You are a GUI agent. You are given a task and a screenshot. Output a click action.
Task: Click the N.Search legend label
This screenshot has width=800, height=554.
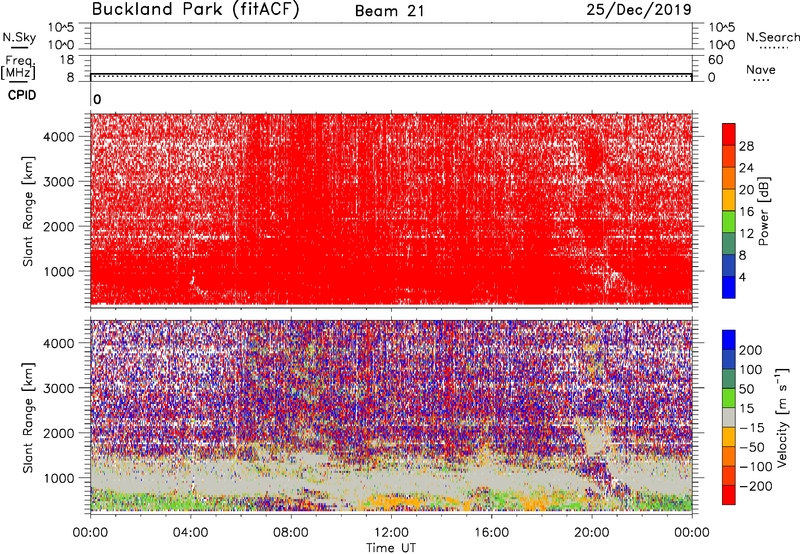click(772, 37)
